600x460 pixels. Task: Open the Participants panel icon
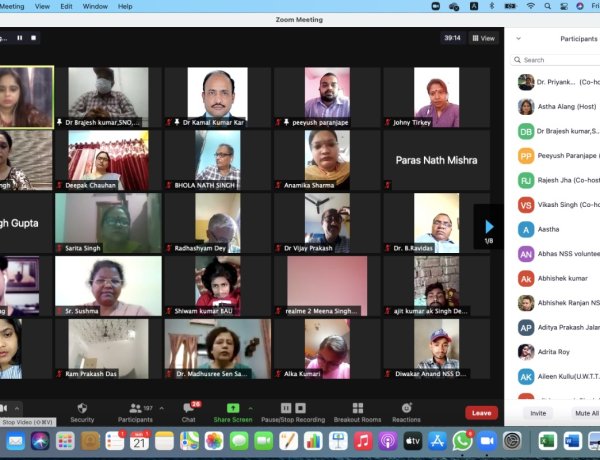coord(135,408)
